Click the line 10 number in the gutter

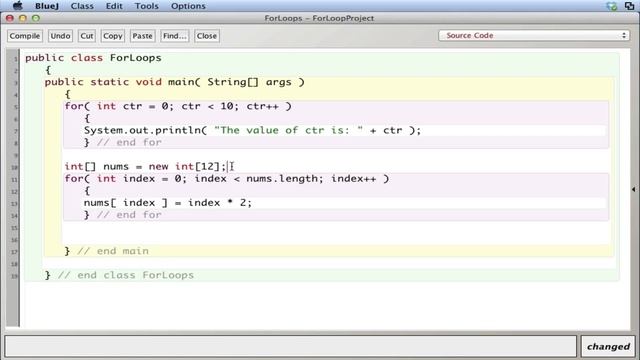(x=14, y=167)
